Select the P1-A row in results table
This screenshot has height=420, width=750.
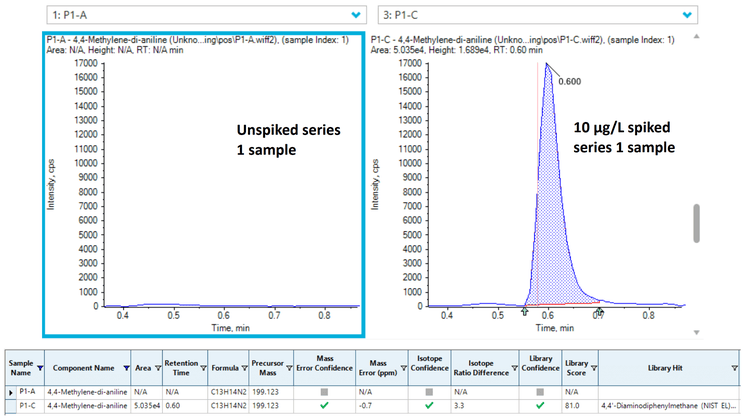[28, 393]
